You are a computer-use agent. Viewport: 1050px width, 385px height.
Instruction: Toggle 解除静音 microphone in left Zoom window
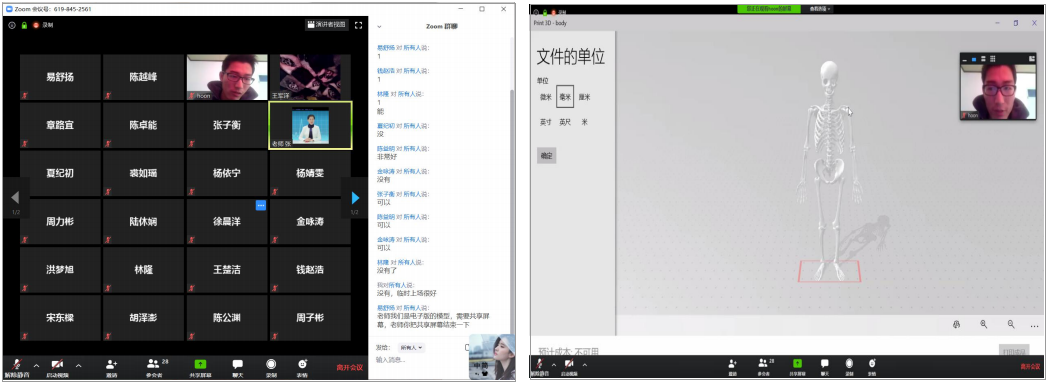pos(16,366)
